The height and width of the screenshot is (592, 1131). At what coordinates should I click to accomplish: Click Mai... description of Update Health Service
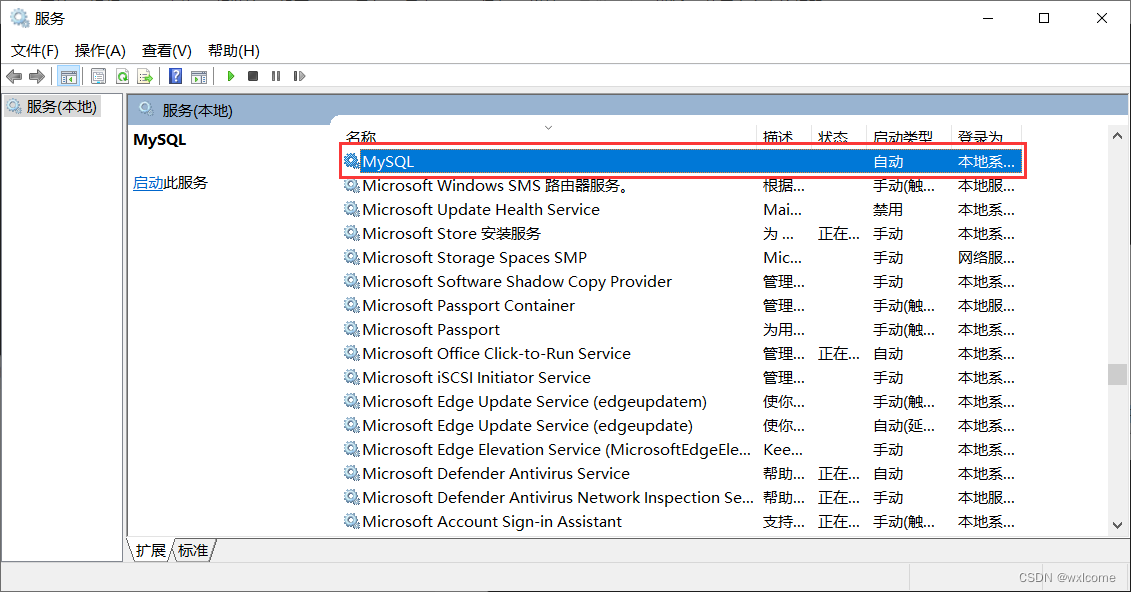tap(783, 209)
